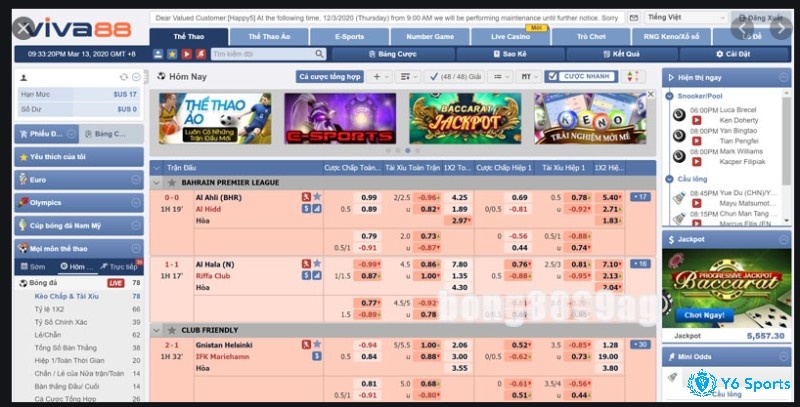Click the refresh balance icon in the account panel

(123, 77)
